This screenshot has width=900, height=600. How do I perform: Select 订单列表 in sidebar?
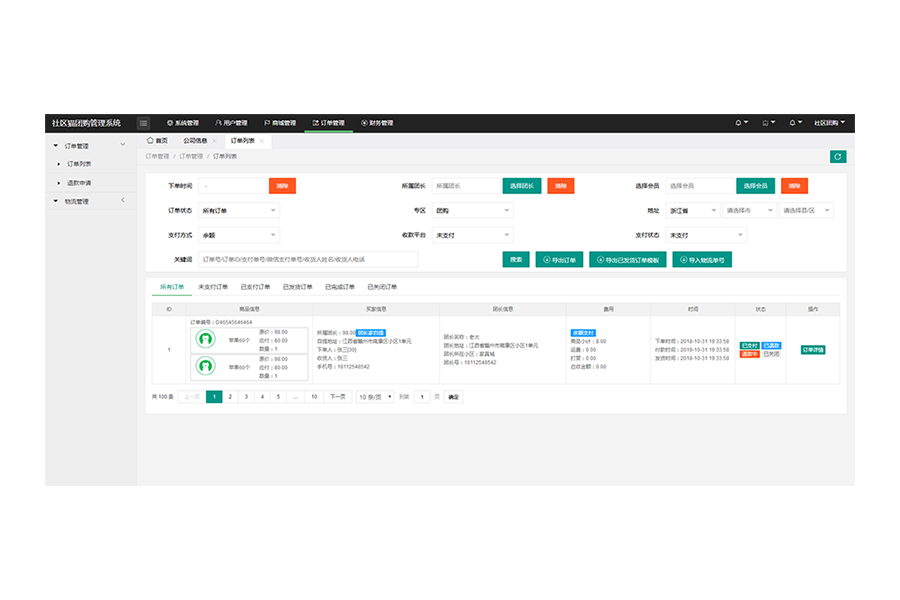coord(79,164)
